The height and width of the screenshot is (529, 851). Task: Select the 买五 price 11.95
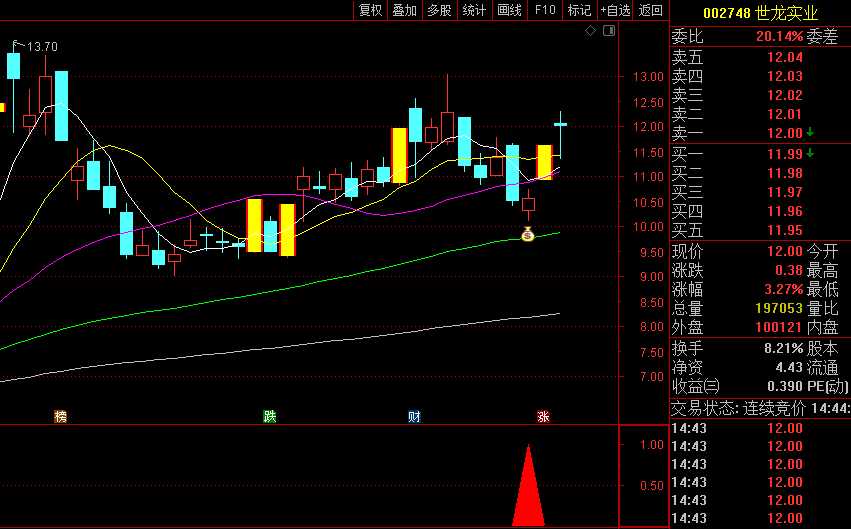785,231
